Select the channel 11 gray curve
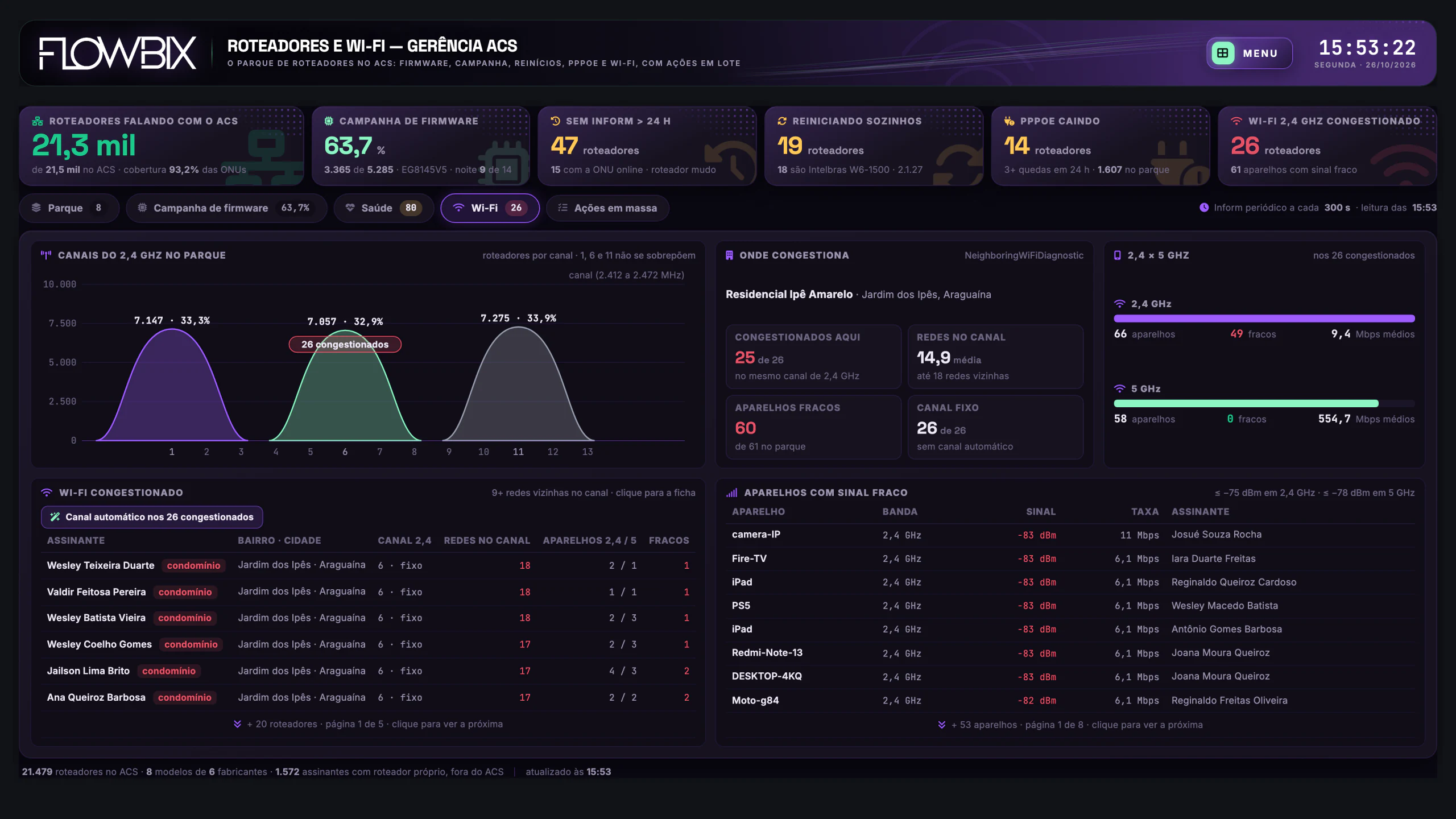 click(x=518, y=384)
